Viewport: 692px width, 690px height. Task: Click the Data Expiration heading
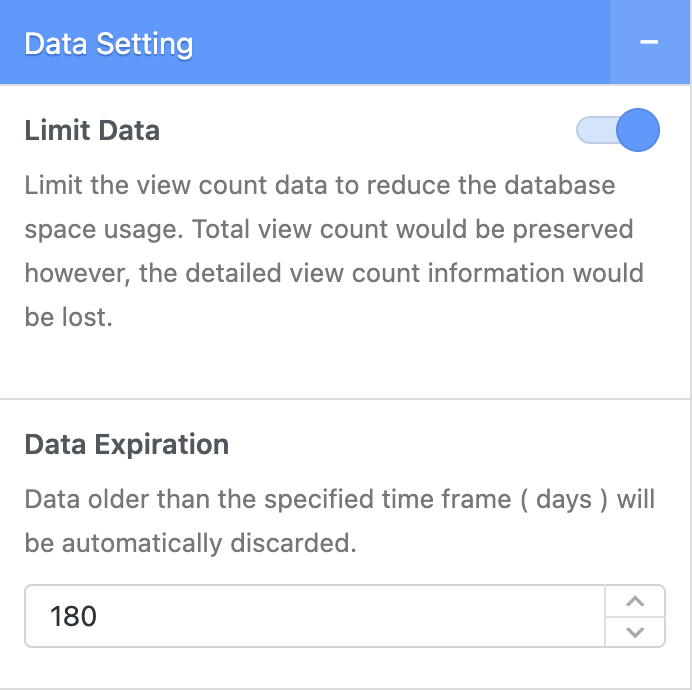tap(127, 444)
